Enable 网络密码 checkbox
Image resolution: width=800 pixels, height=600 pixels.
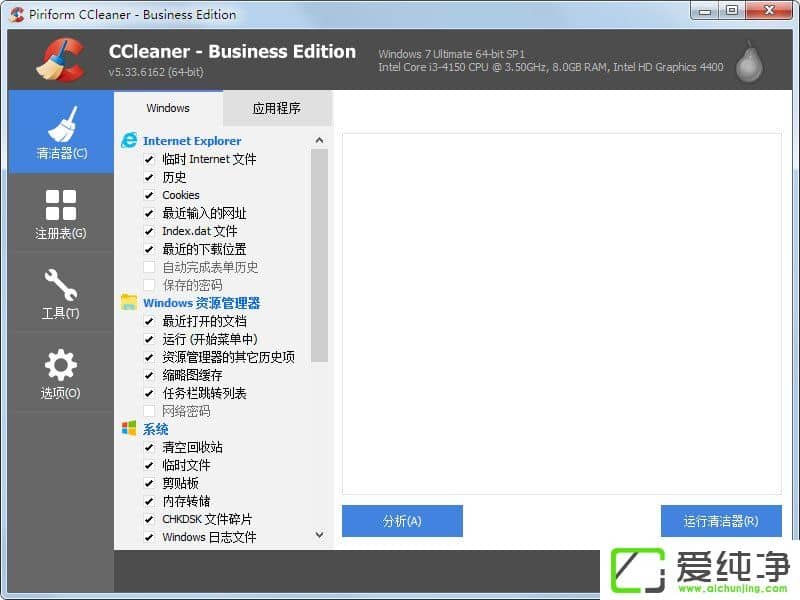pos(149,411)
